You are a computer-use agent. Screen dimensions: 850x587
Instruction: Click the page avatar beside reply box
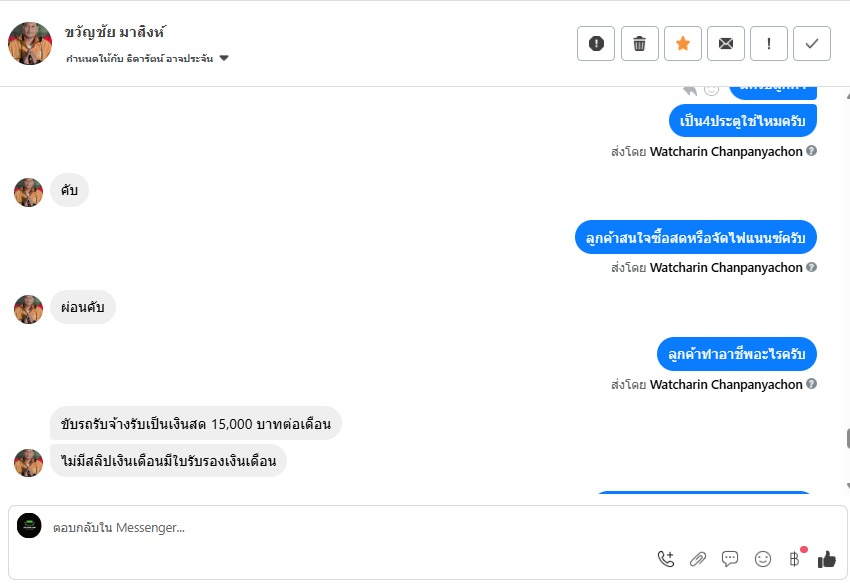click(30, 526)
